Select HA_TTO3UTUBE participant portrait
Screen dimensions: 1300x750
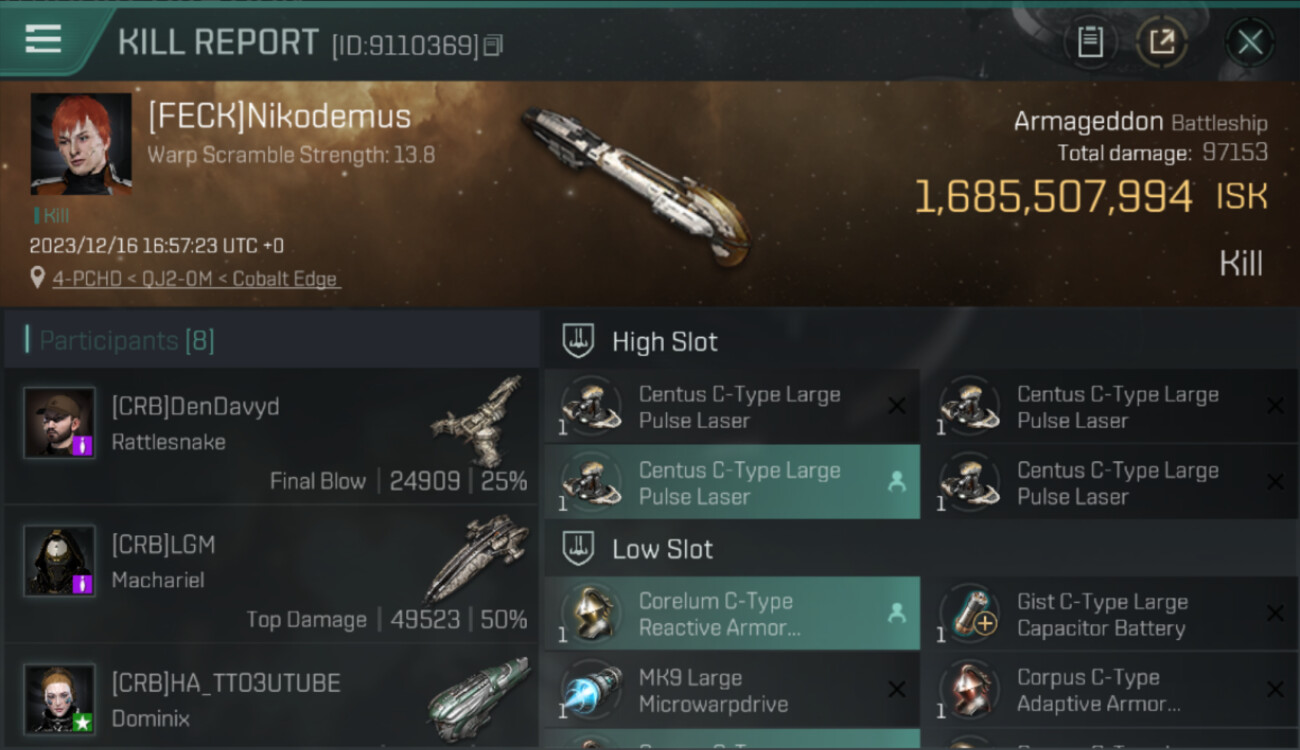[60, 699]
